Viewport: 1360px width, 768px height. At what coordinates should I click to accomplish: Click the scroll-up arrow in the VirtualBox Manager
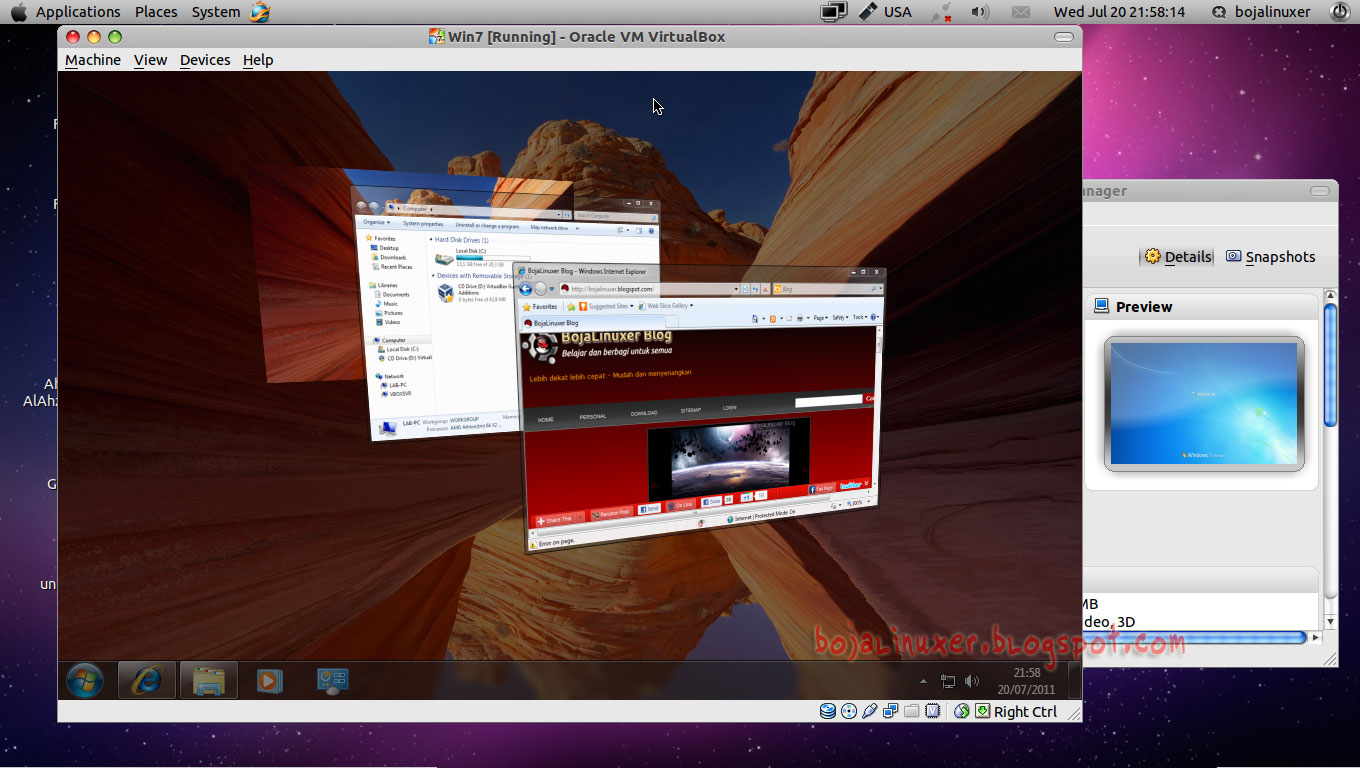point(1330,296)
